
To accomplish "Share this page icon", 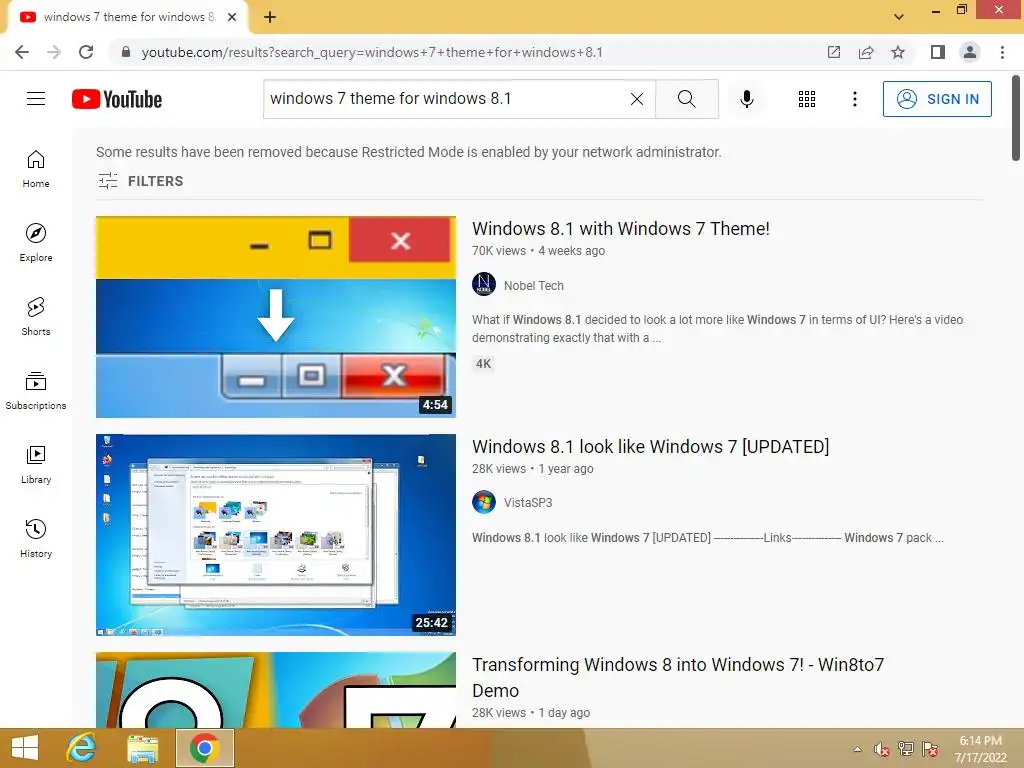I will [x=866, y=52].
